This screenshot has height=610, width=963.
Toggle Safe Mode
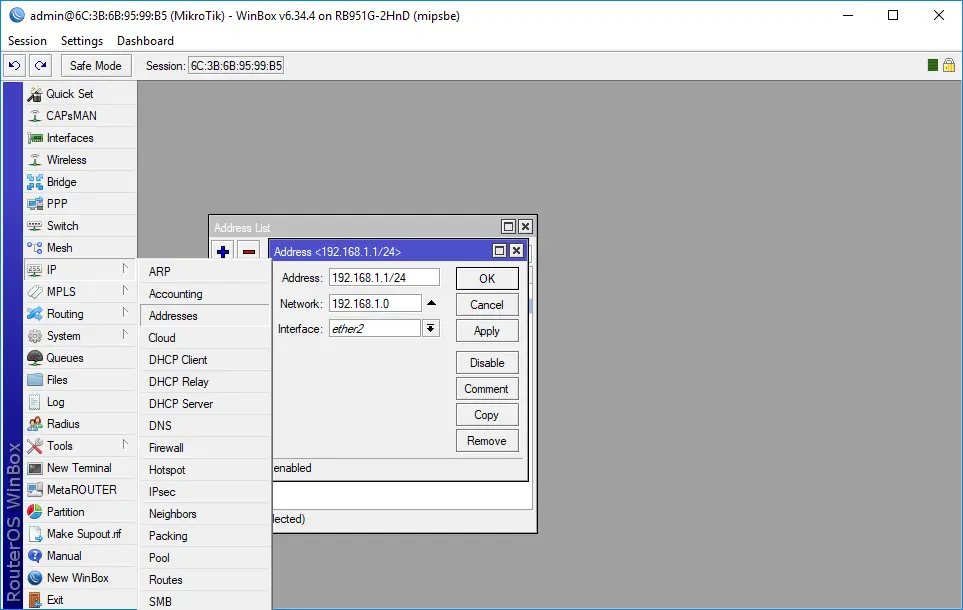(96, 66)
